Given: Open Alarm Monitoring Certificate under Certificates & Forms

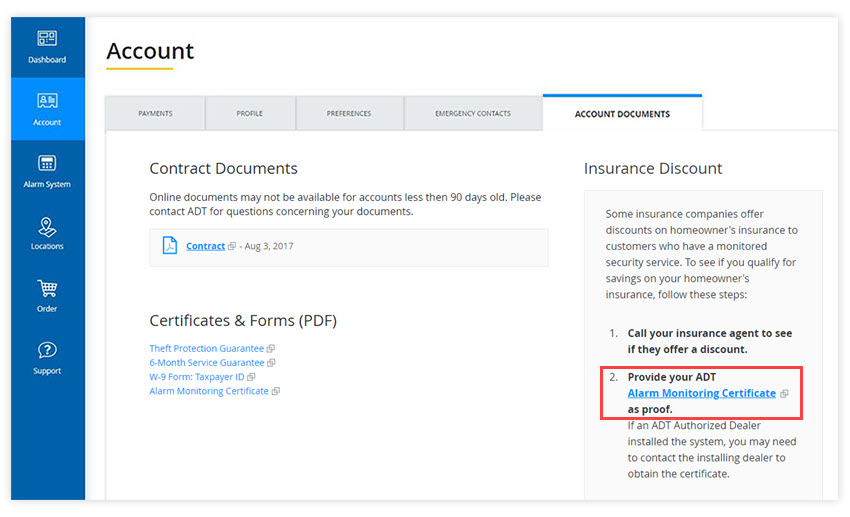Looking at the screenshot, I should [x=209, y=391].
